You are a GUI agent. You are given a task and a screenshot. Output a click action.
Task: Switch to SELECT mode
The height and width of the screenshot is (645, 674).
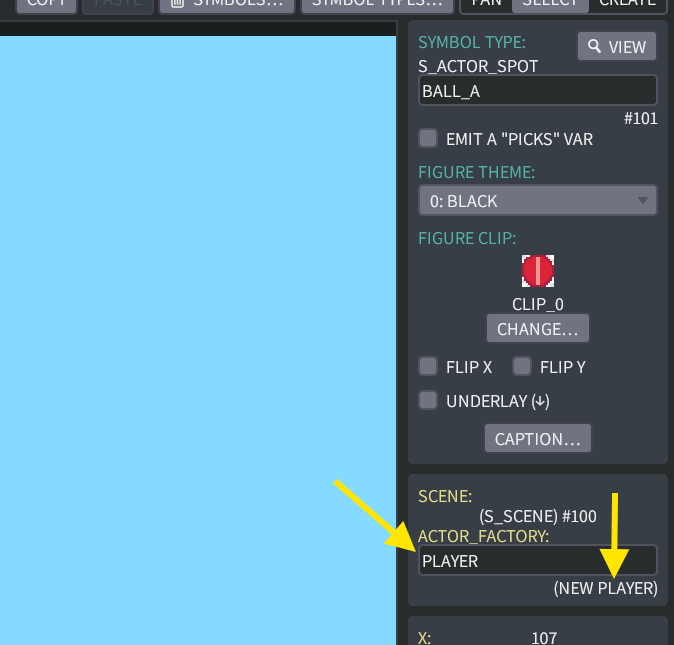click(550, 4)
